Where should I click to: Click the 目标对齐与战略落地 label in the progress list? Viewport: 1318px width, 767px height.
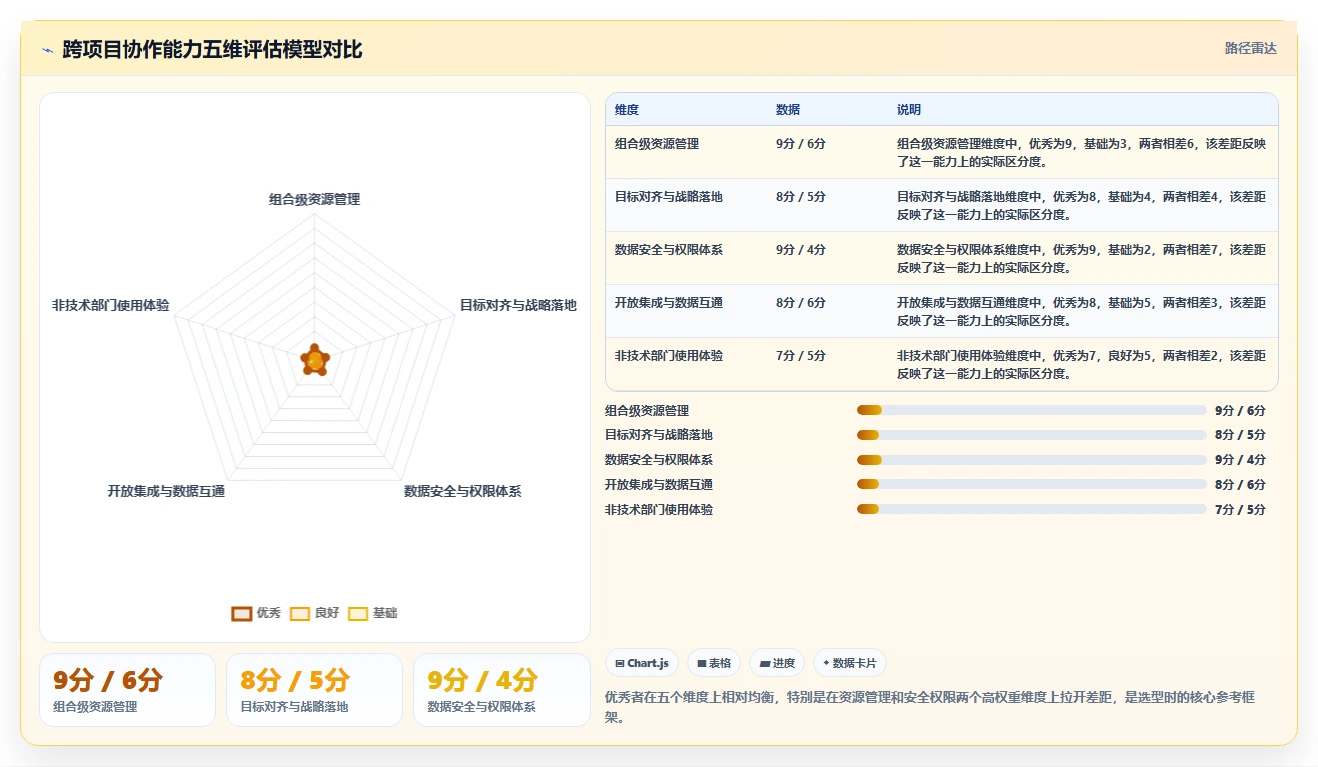(x=659, y=435)
